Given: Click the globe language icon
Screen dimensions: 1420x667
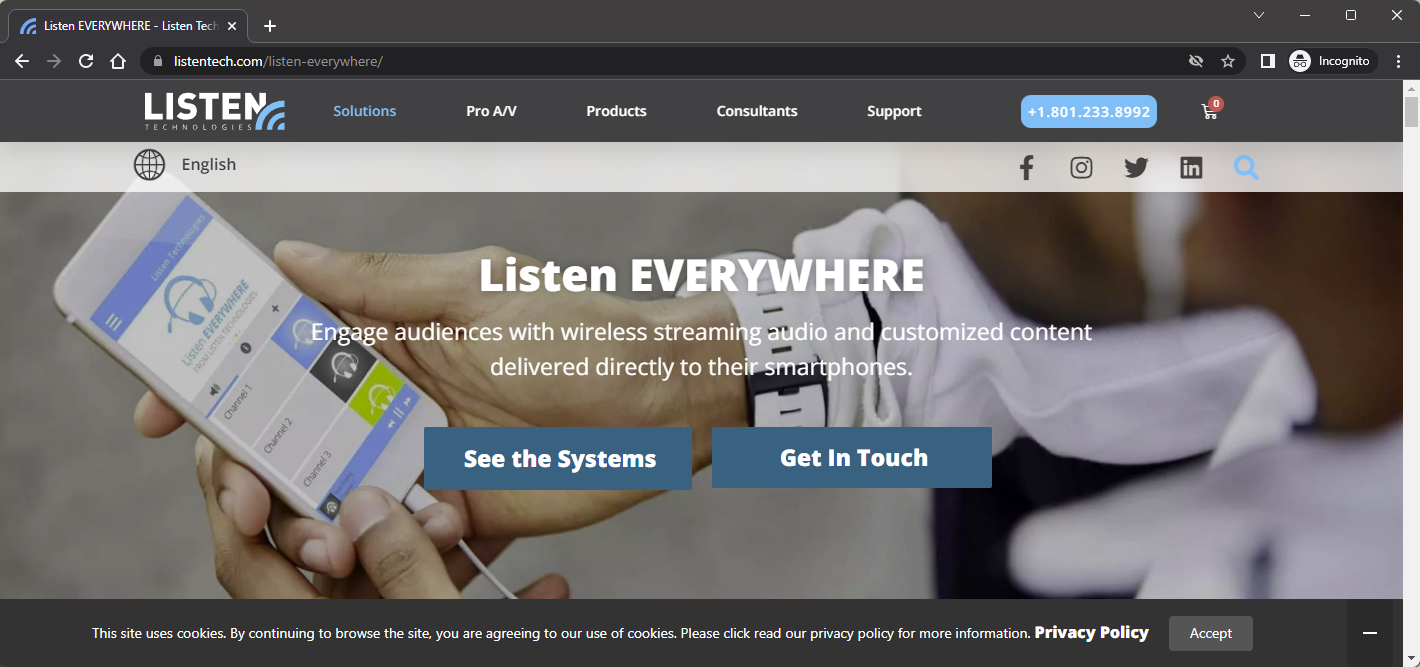Looking at the screenshot, I should tap(149, 165).
